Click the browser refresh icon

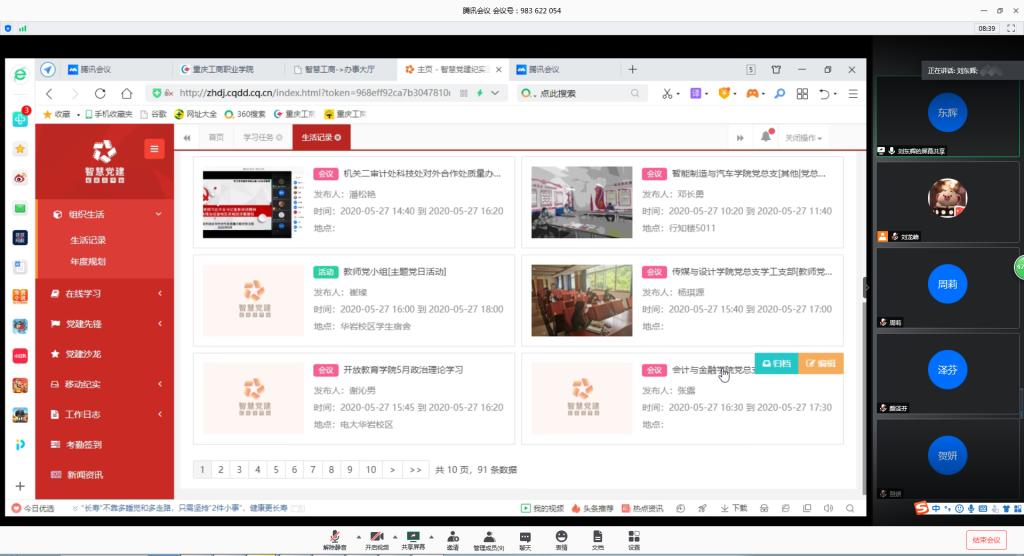(100, 93)
